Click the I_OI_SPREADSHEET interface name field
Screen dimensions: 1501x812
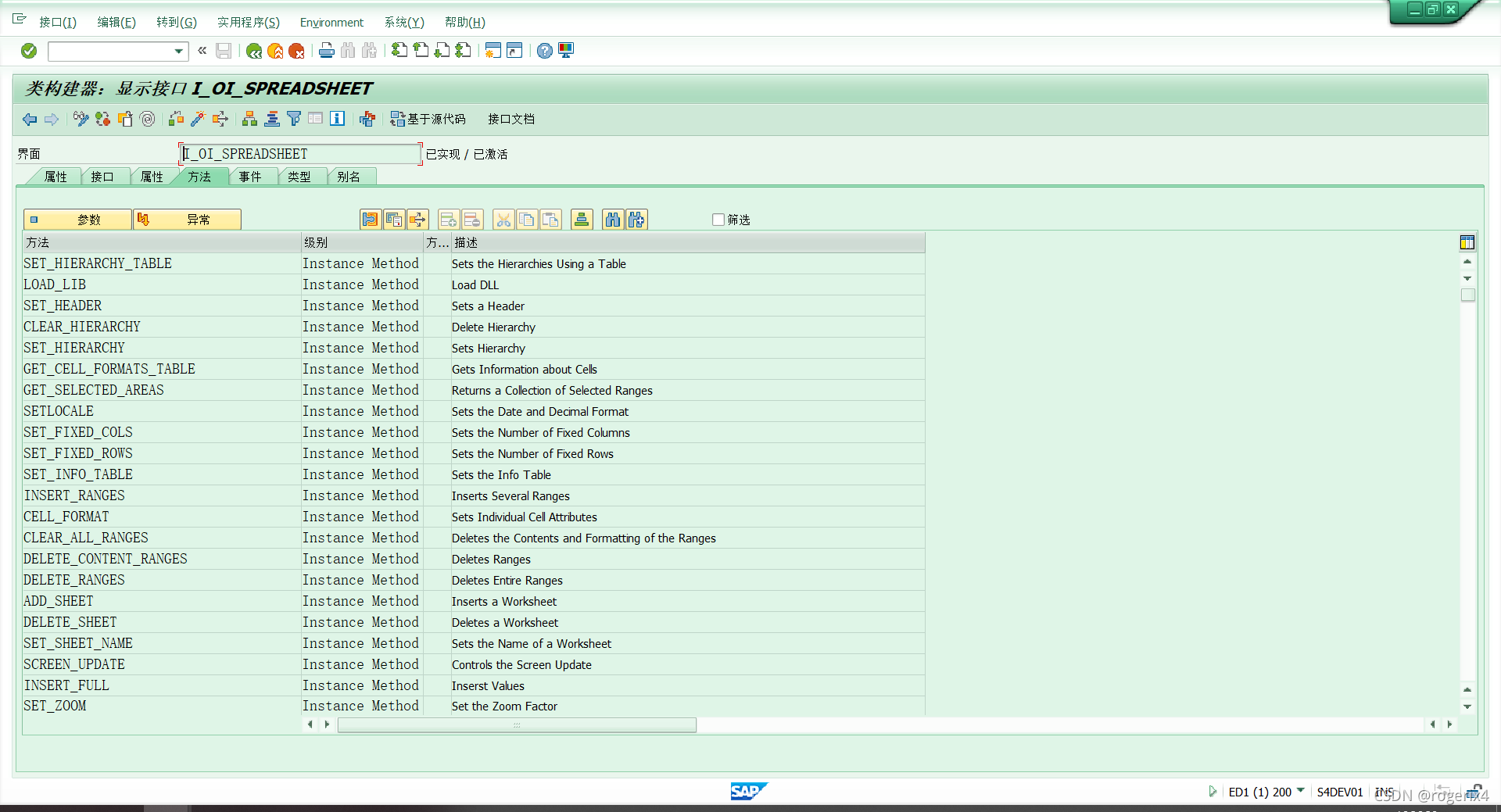[x=301, y=154]
